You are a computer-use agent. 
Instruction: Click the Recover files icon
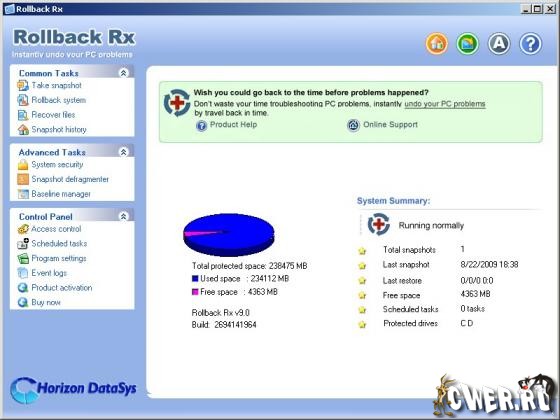click(x=23, y=115)
